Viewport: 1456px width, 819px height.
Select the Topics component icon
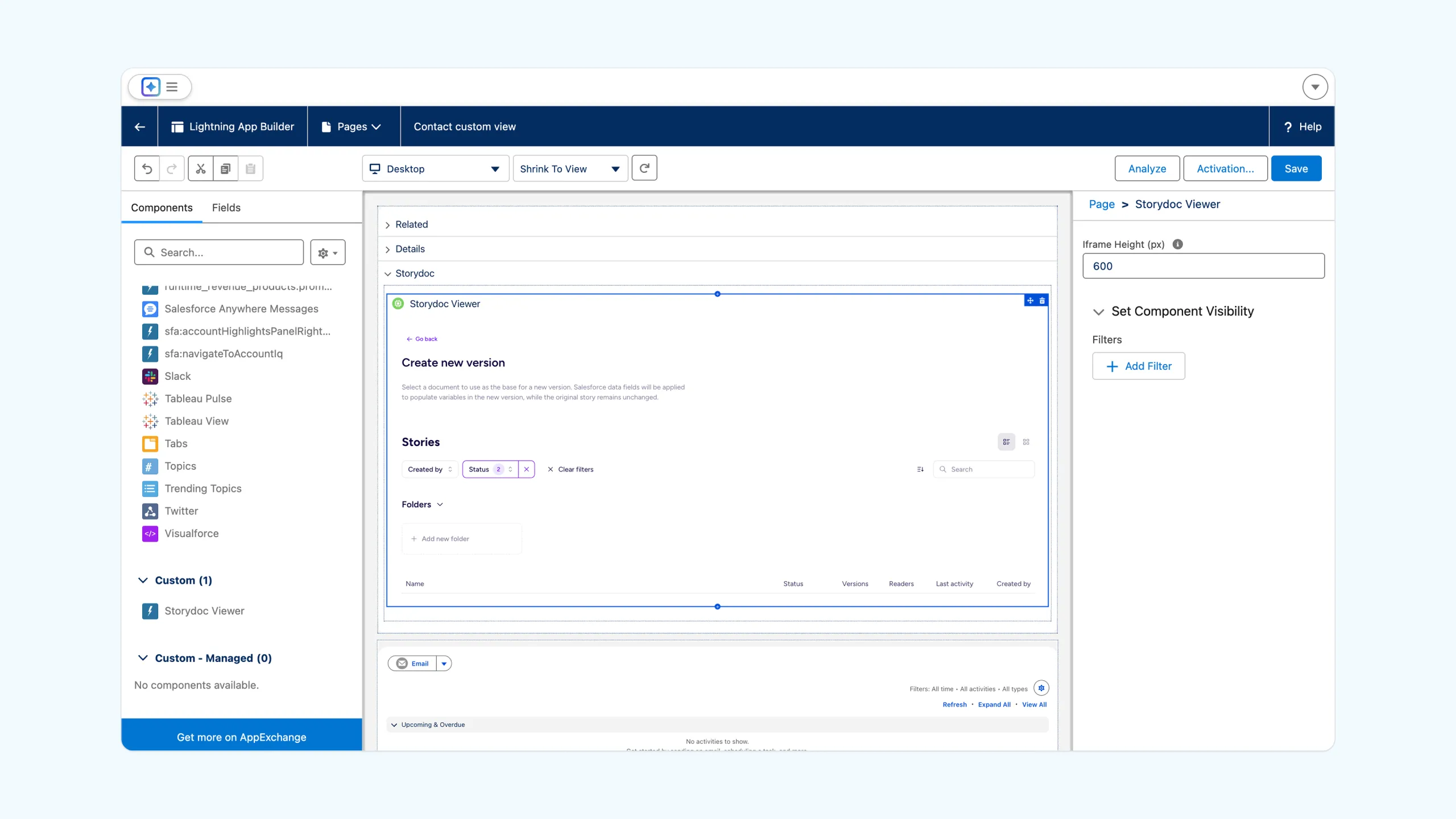point(150,466)
